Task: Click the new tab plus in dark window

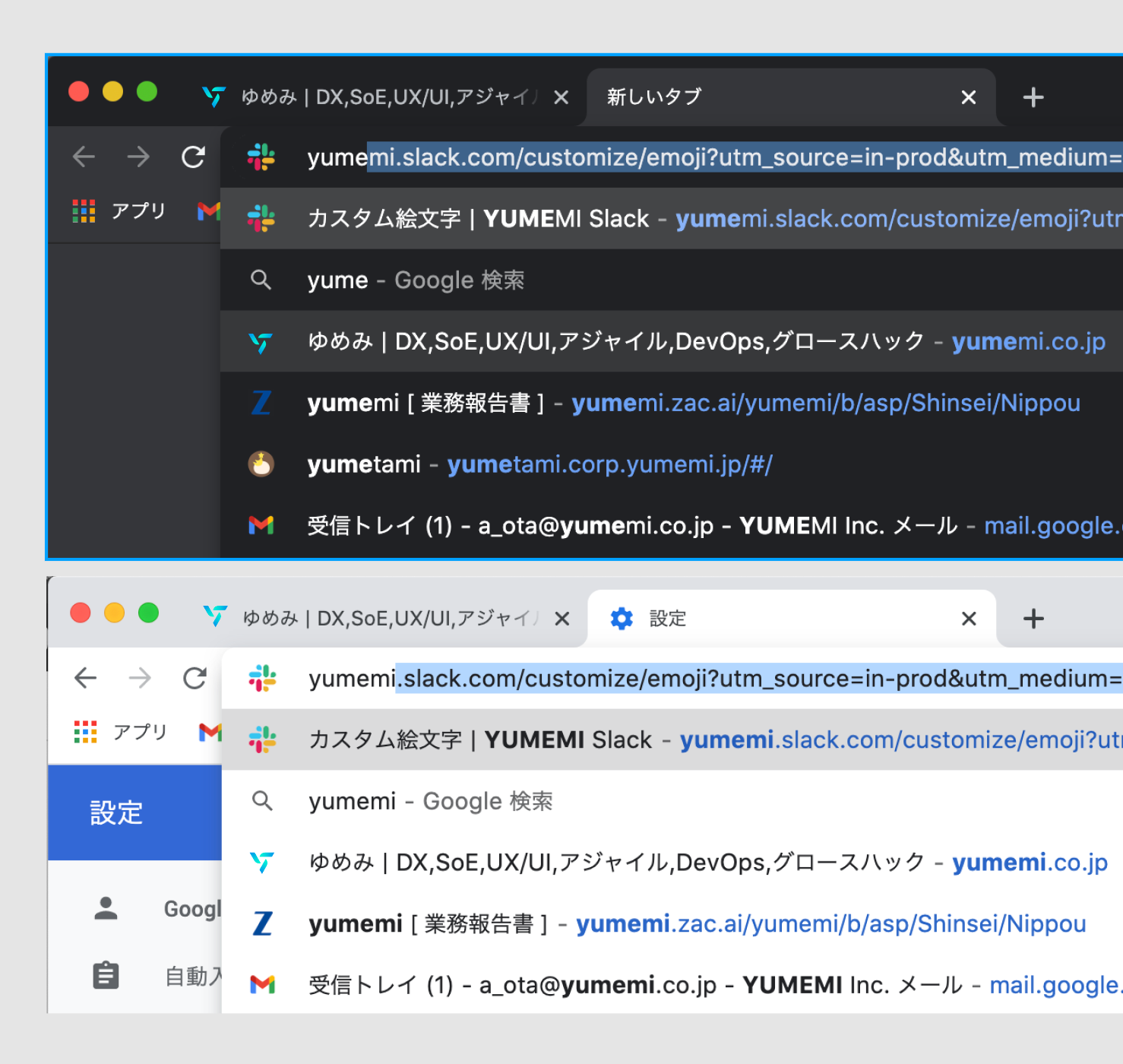Action: click(1033, 97)
